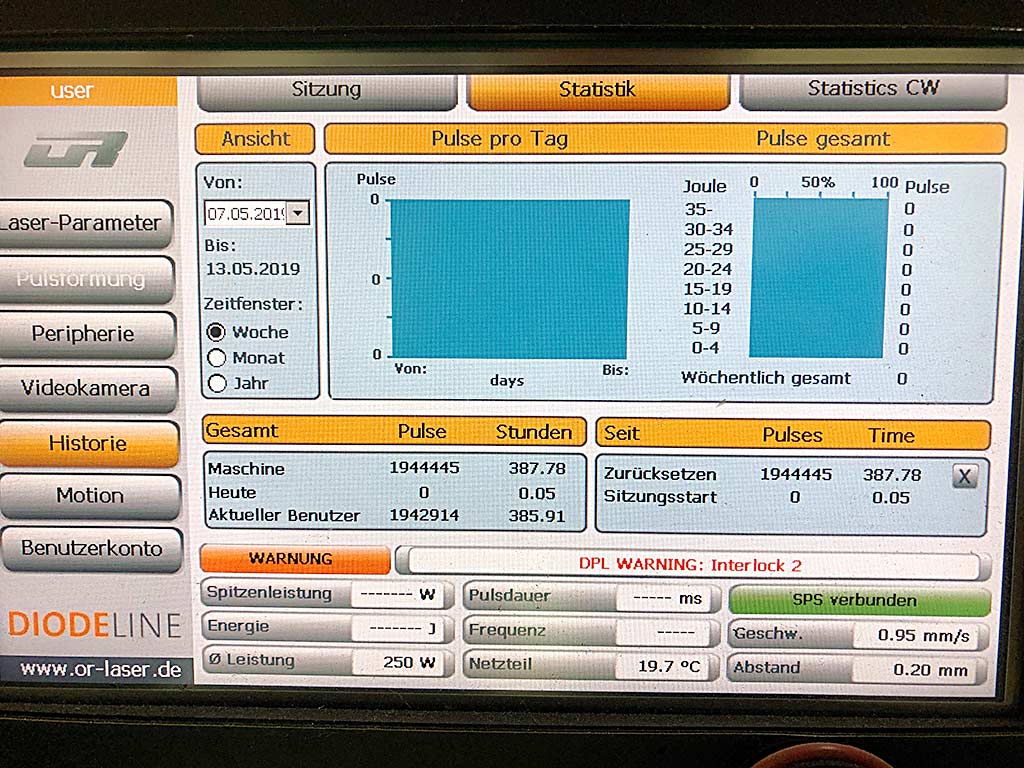The height and width of the screenshot is (768, 1024).
Task: Select the Jahr time window option
Action: pos(216,382)
